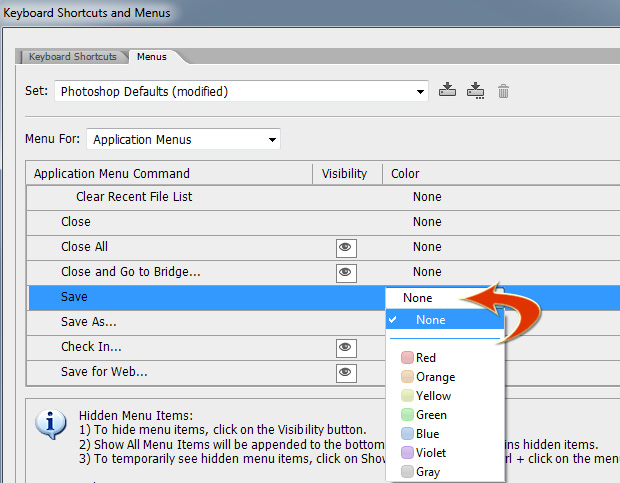Save current menu set icon

click(447, 90)
